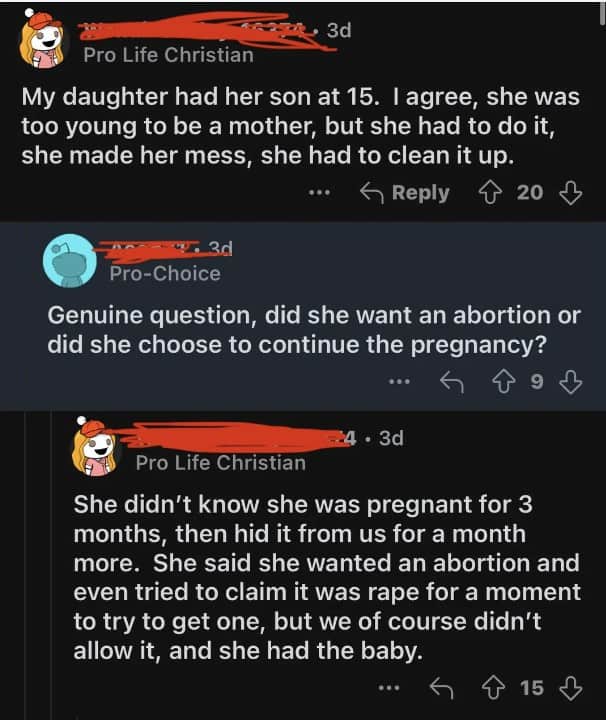606x720 pixels.
Task: Open the Pro-Choice commenter's blue avatar
Action: tap(70, 260)
